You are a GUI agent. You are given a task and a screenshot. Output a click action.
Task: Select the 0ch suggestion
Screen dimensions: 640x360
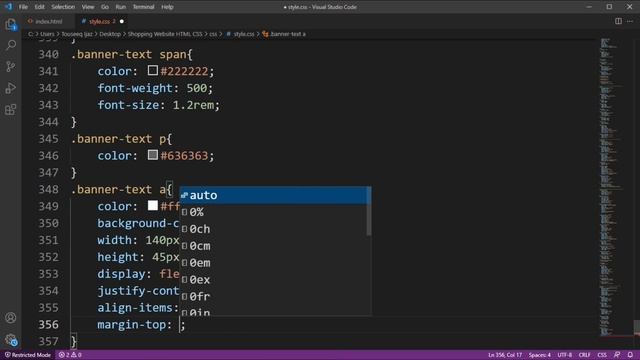click(273, 229)
